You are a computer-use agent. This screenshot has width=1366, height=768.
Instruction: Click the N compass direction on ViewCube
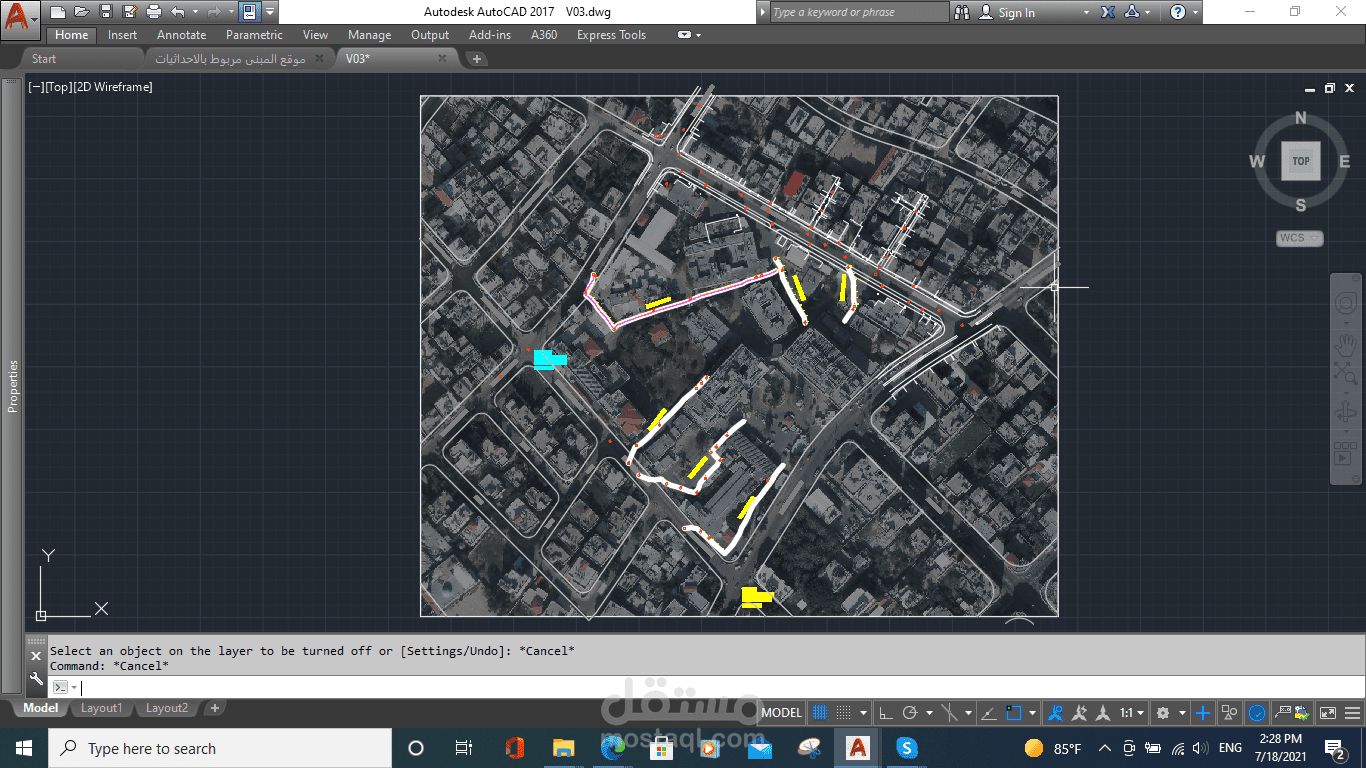coord(1301,118)
